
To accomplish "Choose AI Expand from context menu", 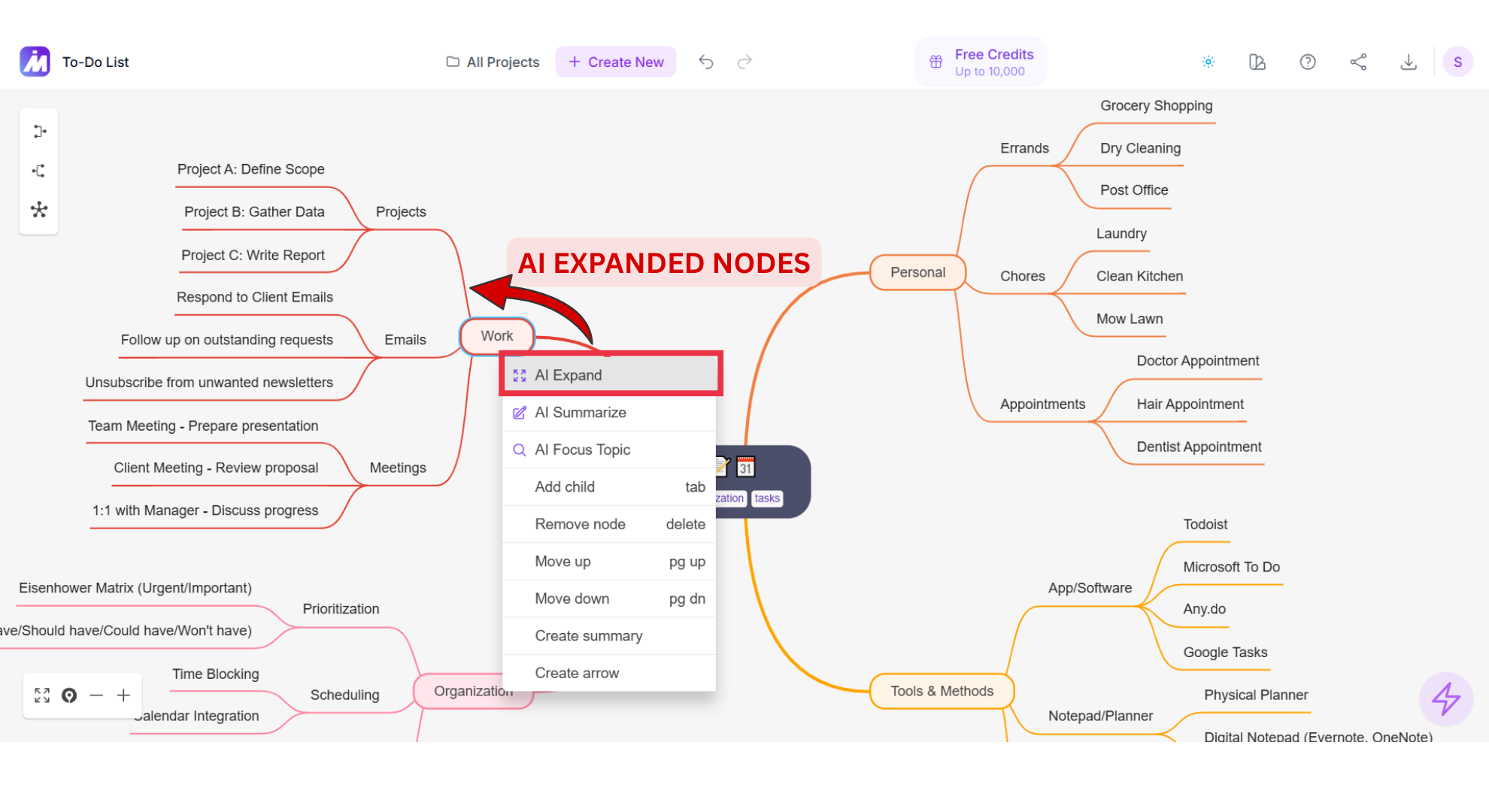I will pos(610,375).
